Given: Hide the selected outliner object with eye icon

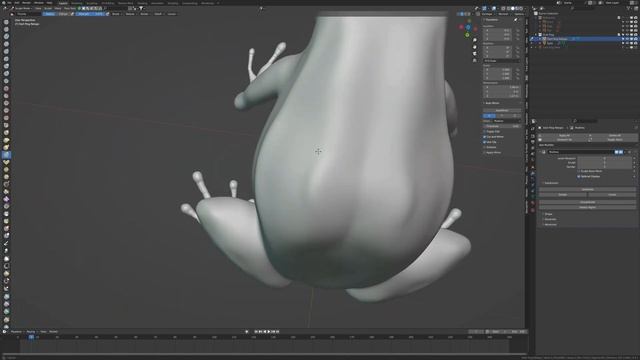Looking at the screenshot, I should point(627,39).
